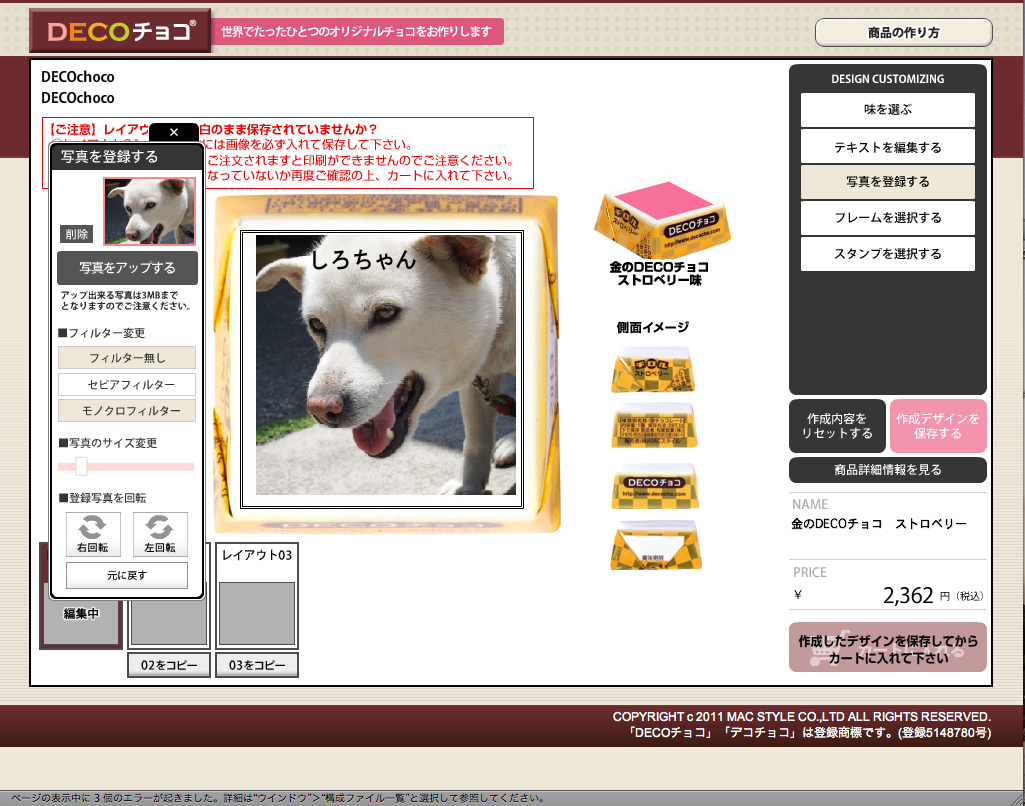
Task: Click the uploaded dog photo thumbnail
Action: [x=149, y=211]
